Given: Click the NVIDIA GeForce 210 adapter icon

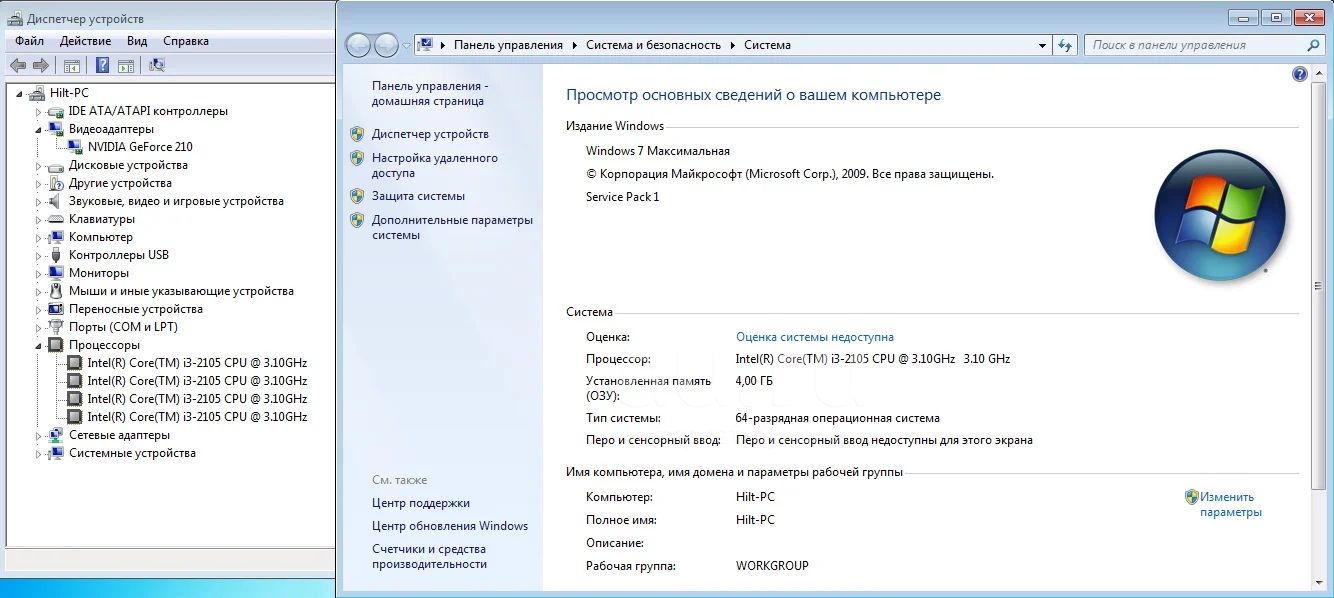Looking at the screenshot, I should [76, 147].
